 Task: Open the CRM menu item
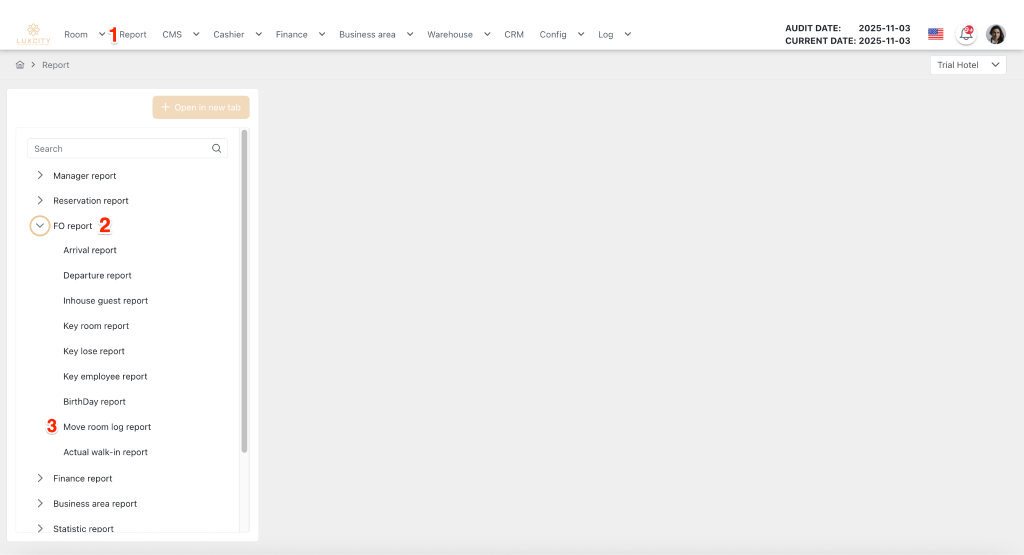[513, 34]
